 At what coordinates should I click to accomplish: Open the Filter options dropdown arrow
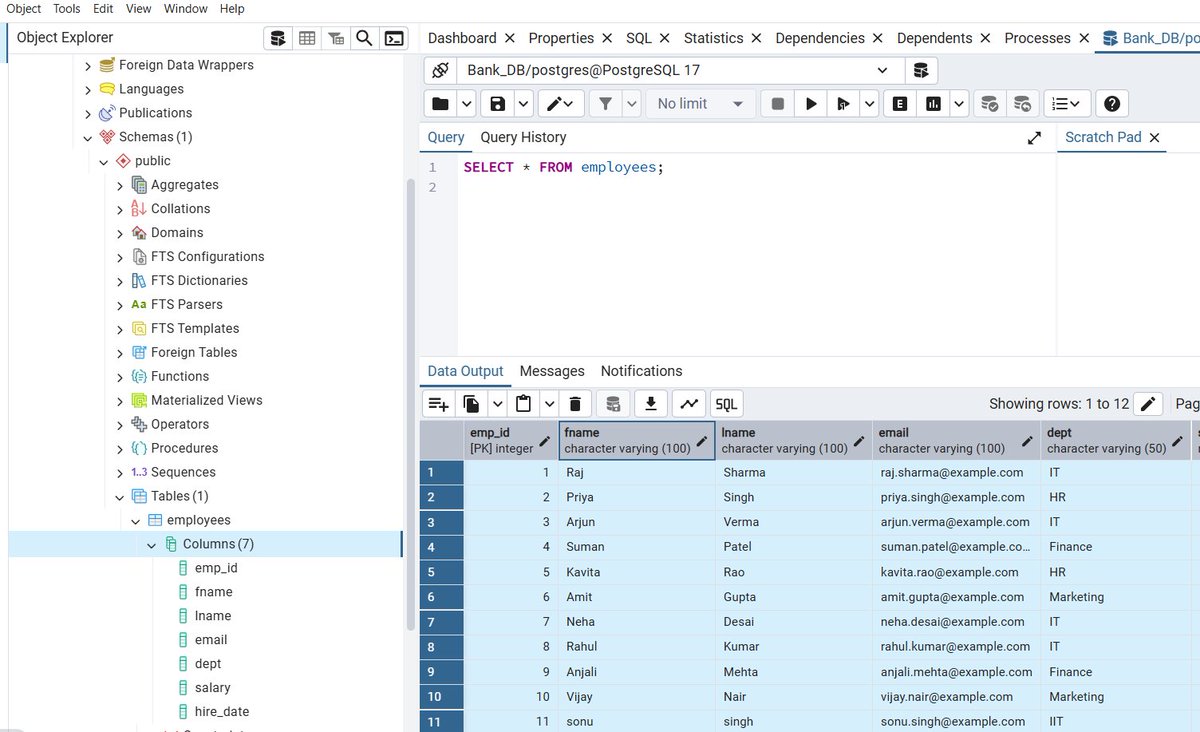(x=631, y=103)
